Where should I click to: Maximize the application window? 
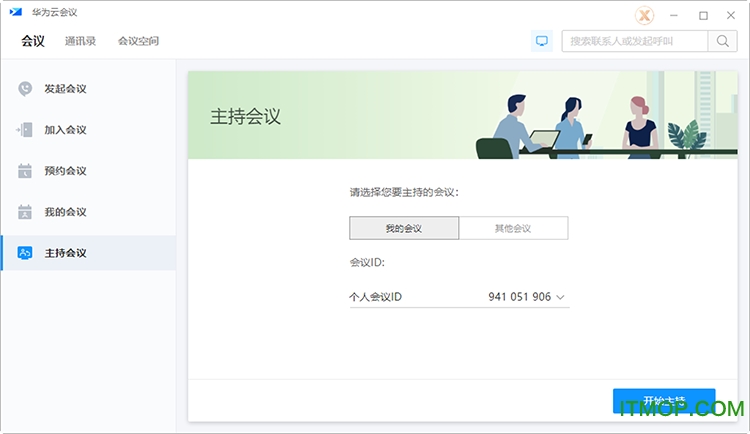[703, 15]
